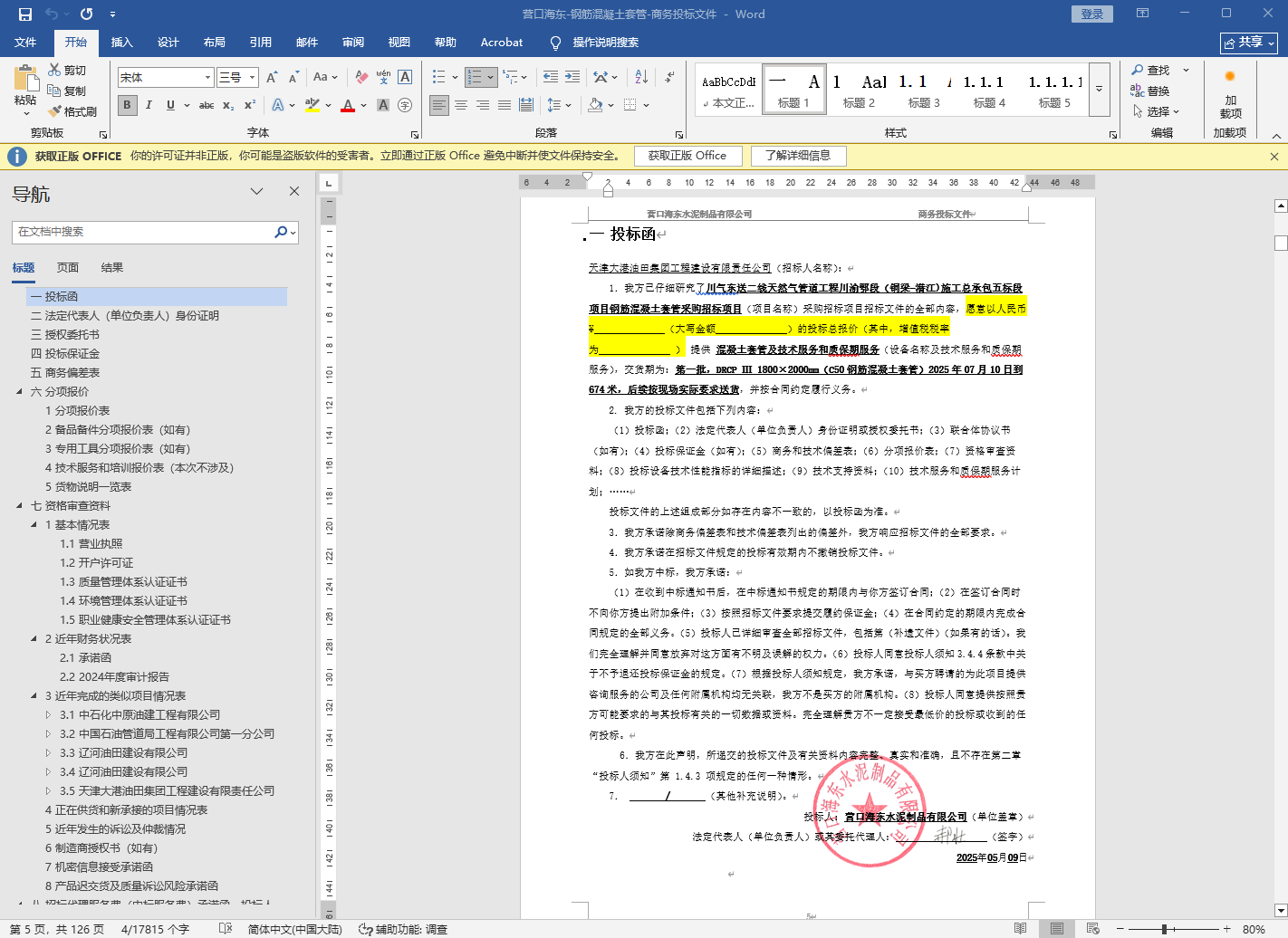
Task: Toggle bold formatting
Action: [127, 105]
